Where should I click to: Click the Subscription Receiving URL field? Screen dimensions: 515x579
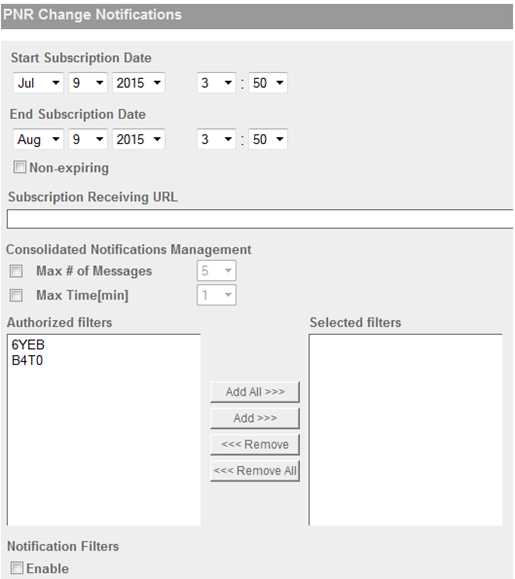point(260,219)
